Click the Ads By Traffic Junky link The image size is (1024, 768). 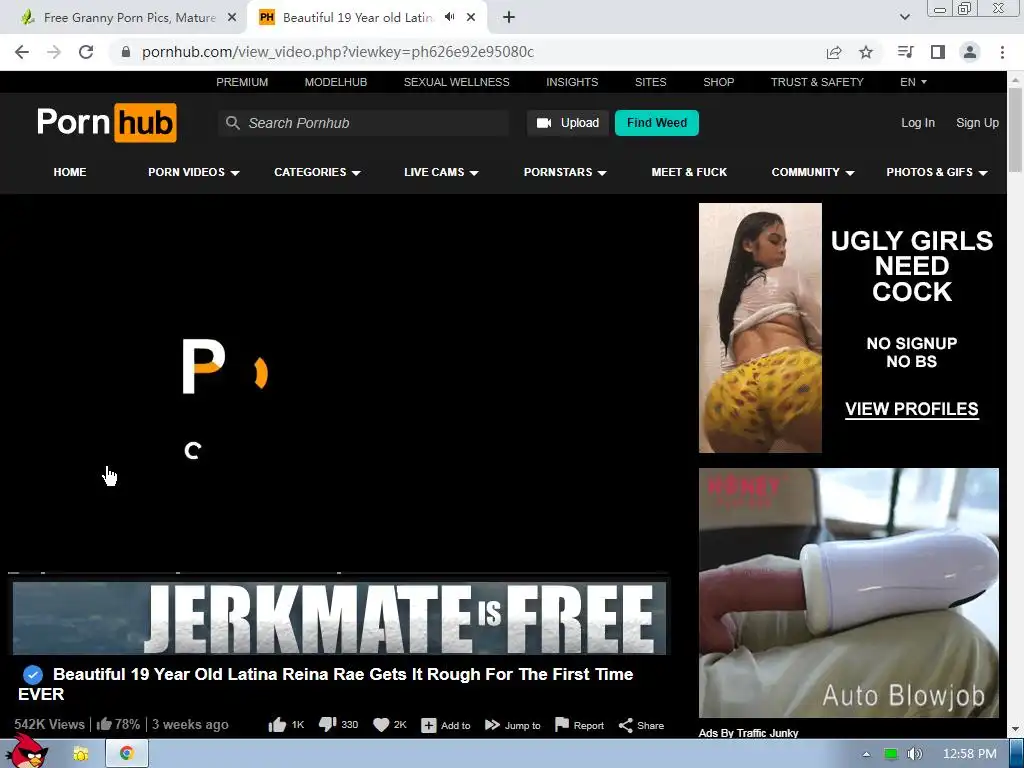pyautogui.click(x=748, y=733)
